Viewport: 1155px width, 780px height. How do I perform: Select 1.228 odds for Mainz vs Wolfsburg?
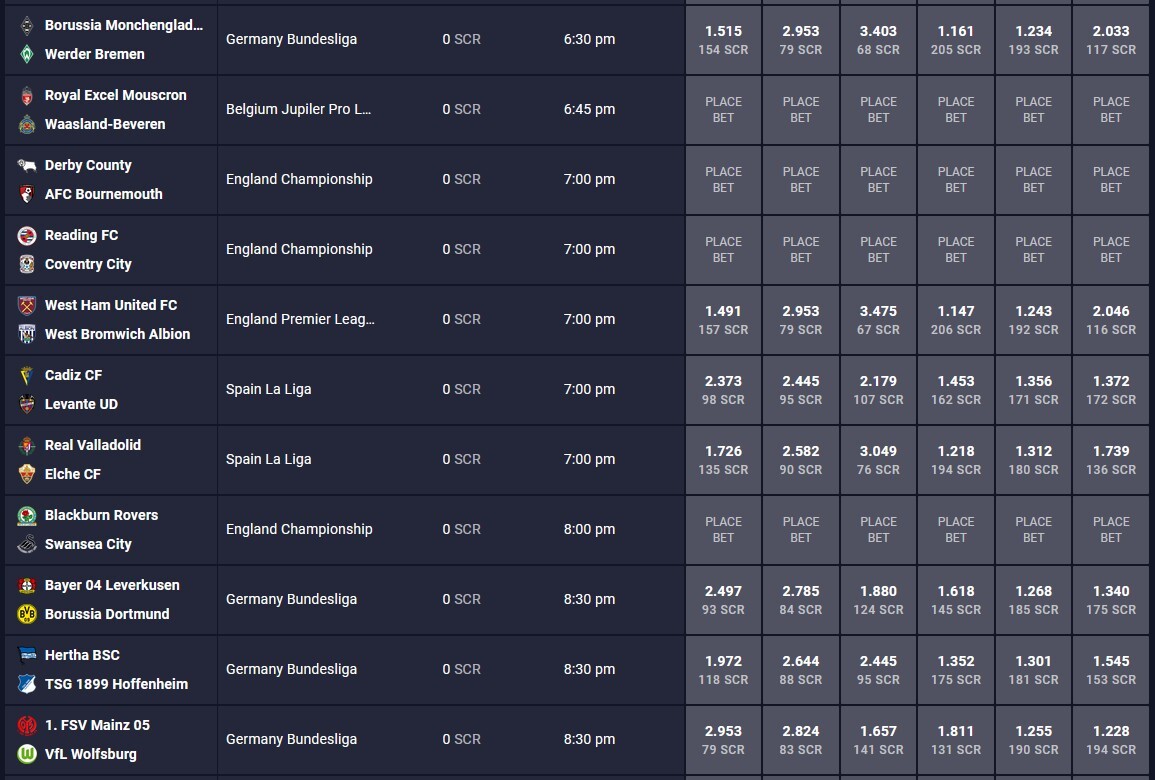click(x=1111, y=739)
